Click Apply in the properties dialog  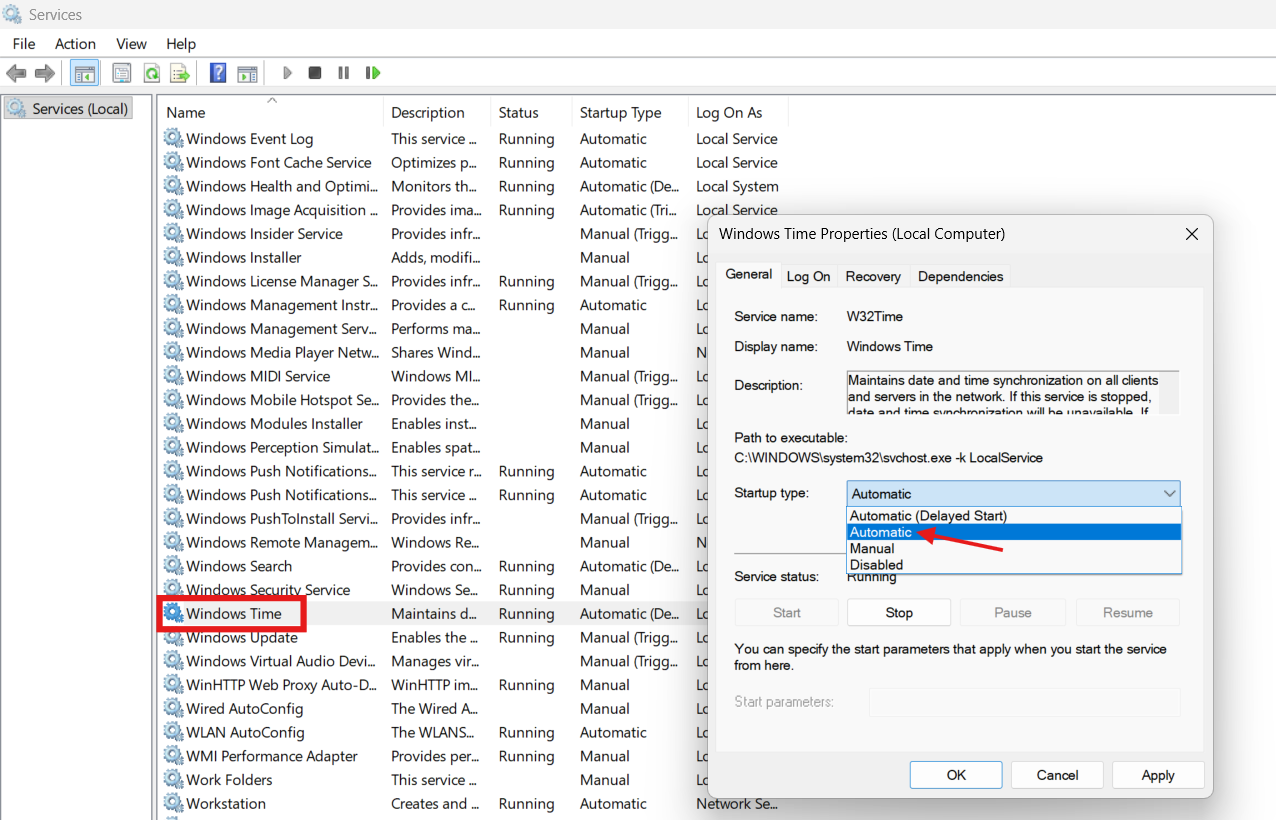1157,775
